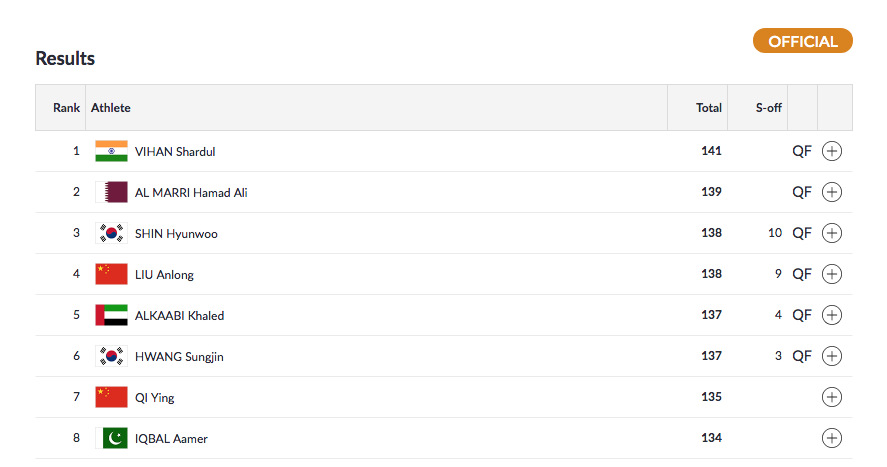Viewport: 887px width, 467px height.
Task: Click China flag beside LIU Anlong
Action: click(111, 274)
